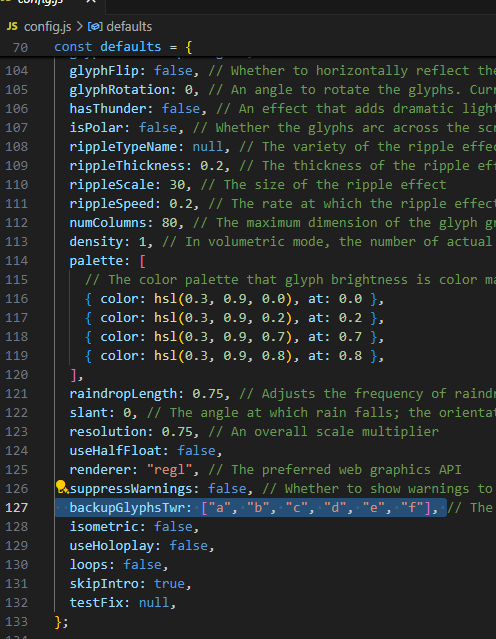
Task: Place cursor on palette property name
Action: point(96,261)
